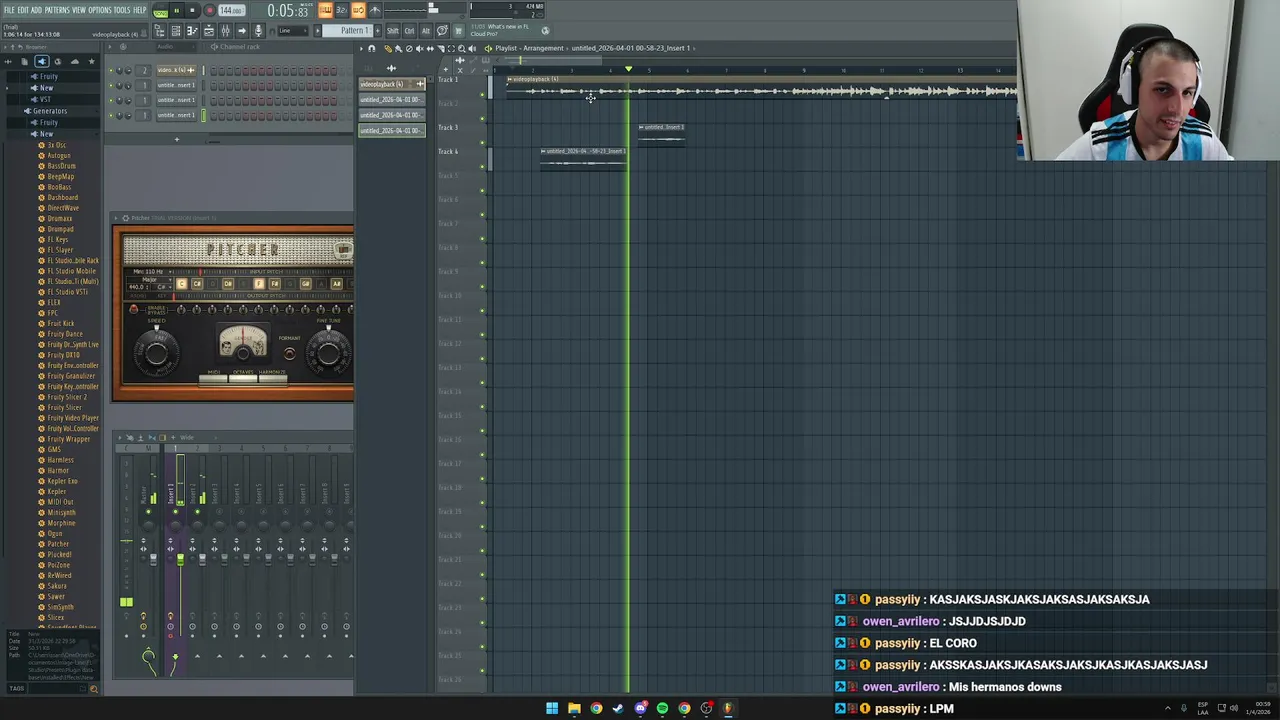Click the third orange loop-record icon by the time display
Image resolution: width=1280 pixels, height=720 pixels.
pyautogui.click(x=358, y=11)
